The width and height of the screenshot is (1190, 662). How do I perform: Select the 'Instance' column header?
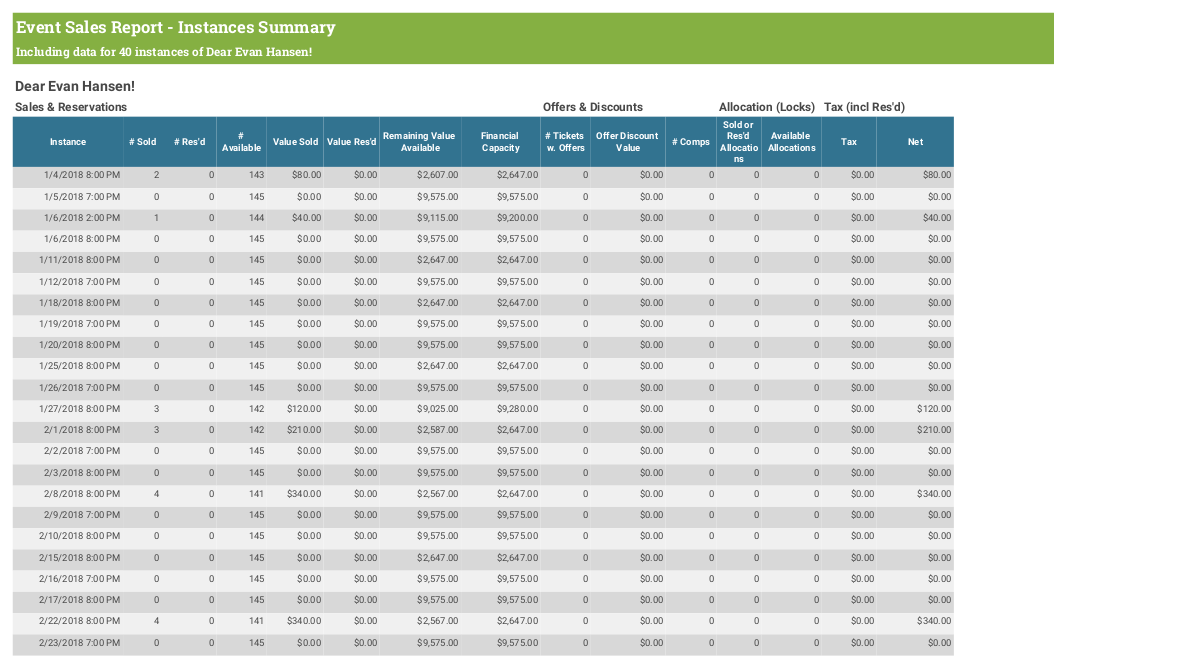coord(68,142)
